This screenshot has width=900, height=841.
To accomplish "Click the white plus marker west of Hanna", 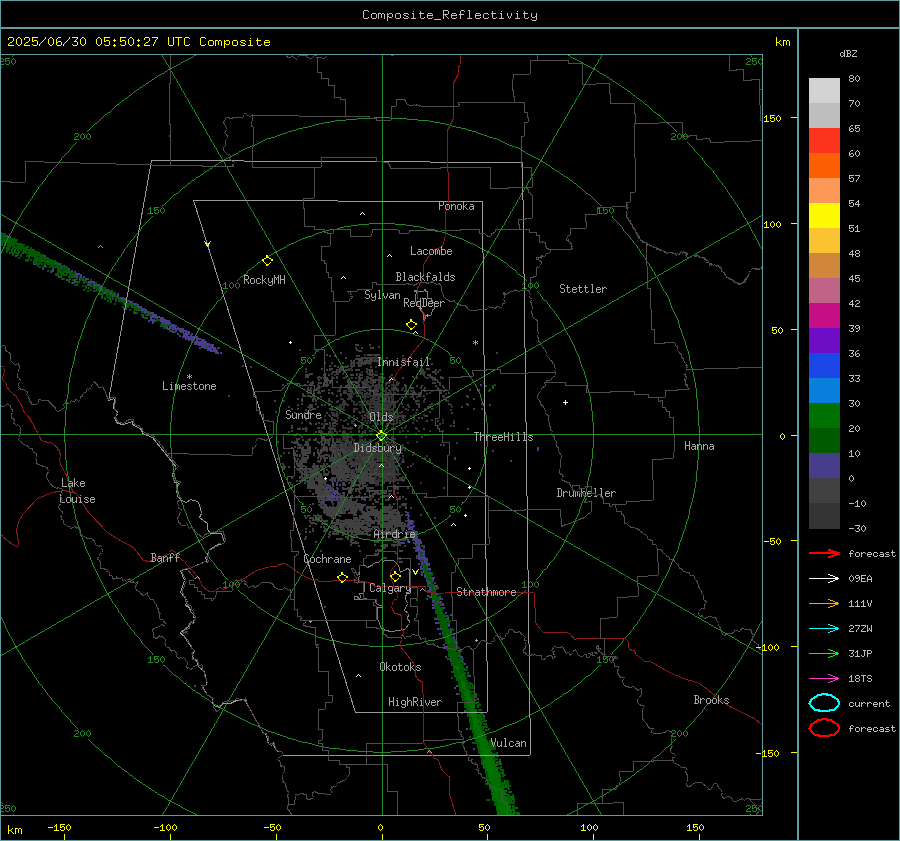I will tap(565, 402).
